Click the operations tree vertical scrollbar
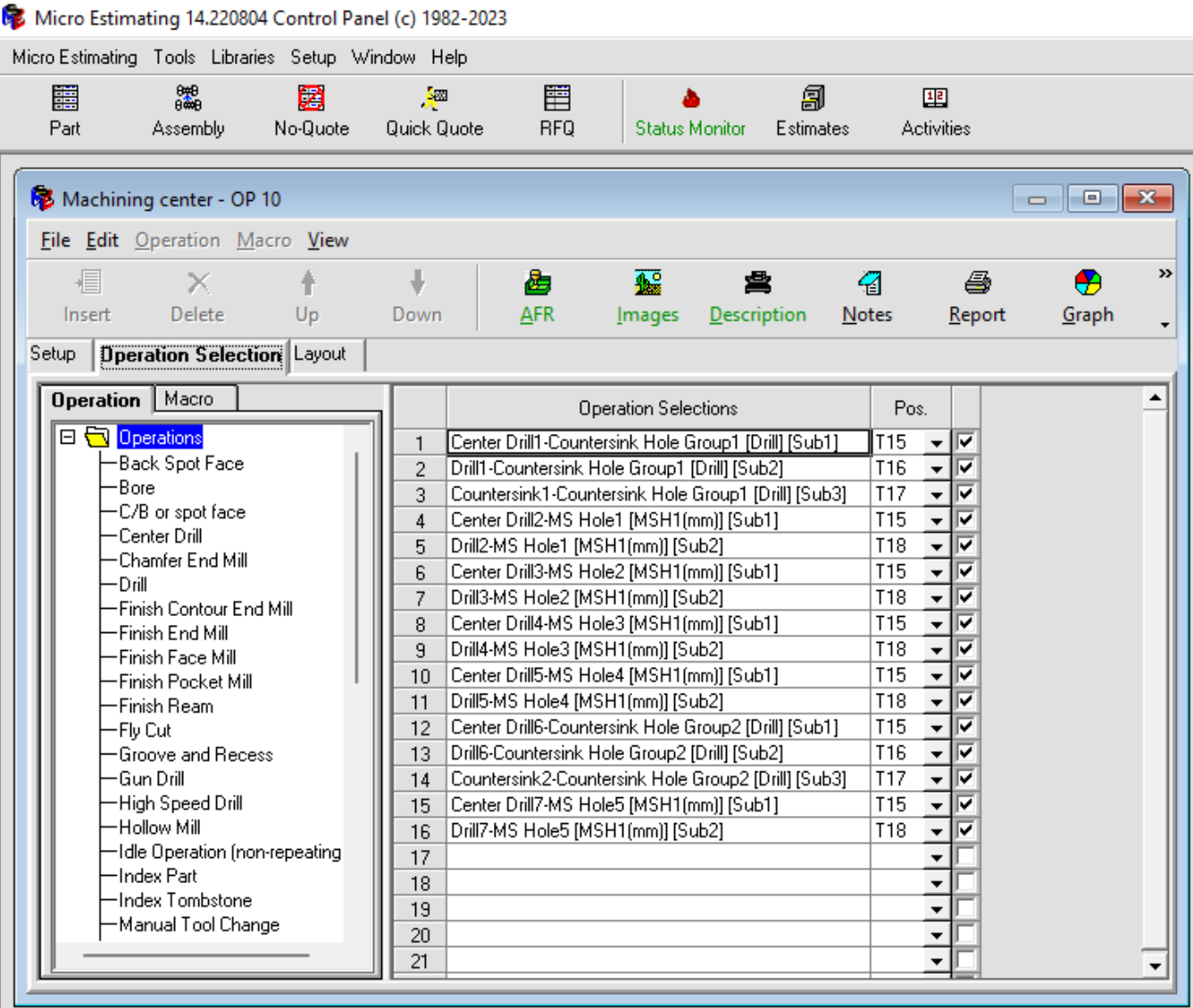Screen dimensions: 1193x1008 (356, 568)
